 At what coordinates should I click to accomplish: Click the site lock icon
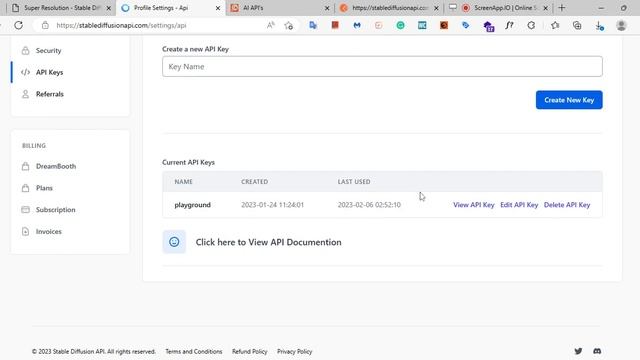(x=45, y=25)
